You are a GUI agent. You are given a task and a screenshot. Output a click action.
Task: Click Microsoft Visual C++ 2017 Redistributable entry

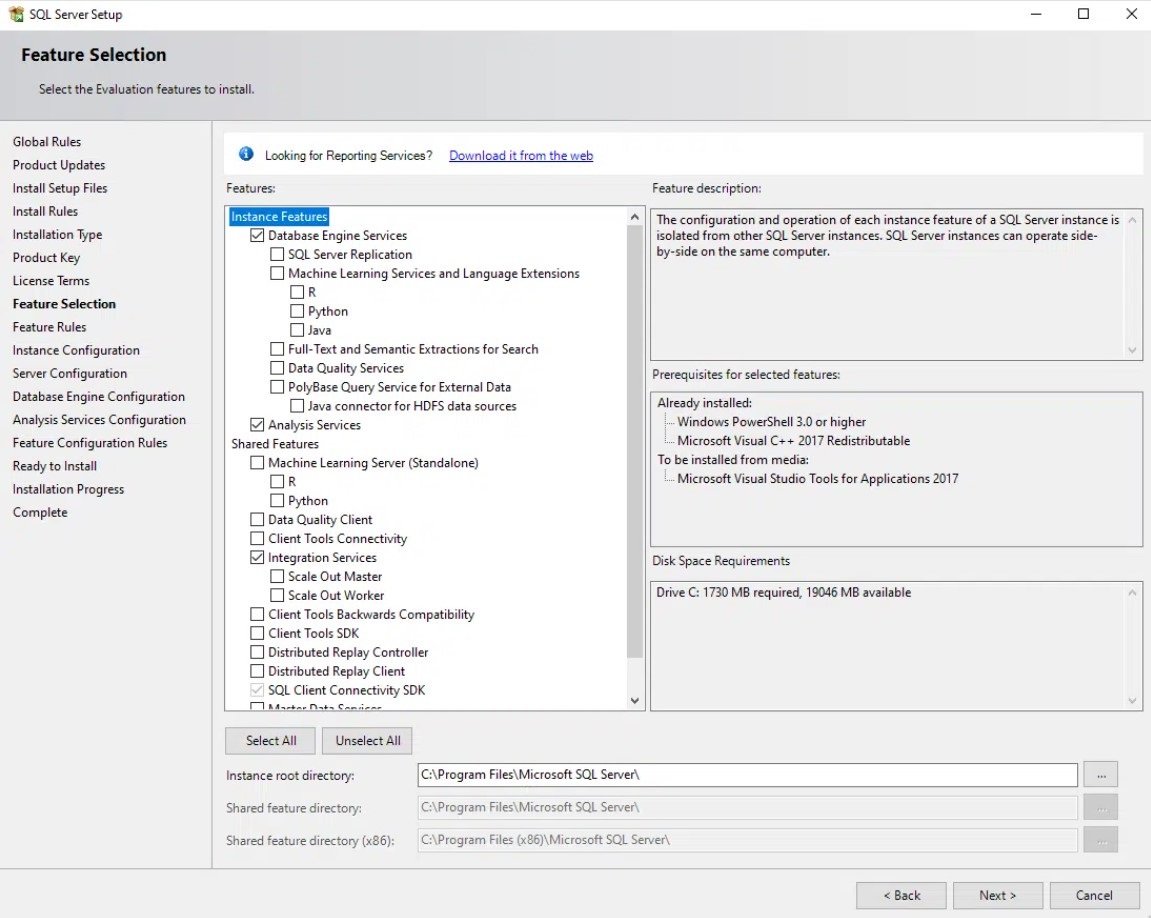tap(794, 441)
